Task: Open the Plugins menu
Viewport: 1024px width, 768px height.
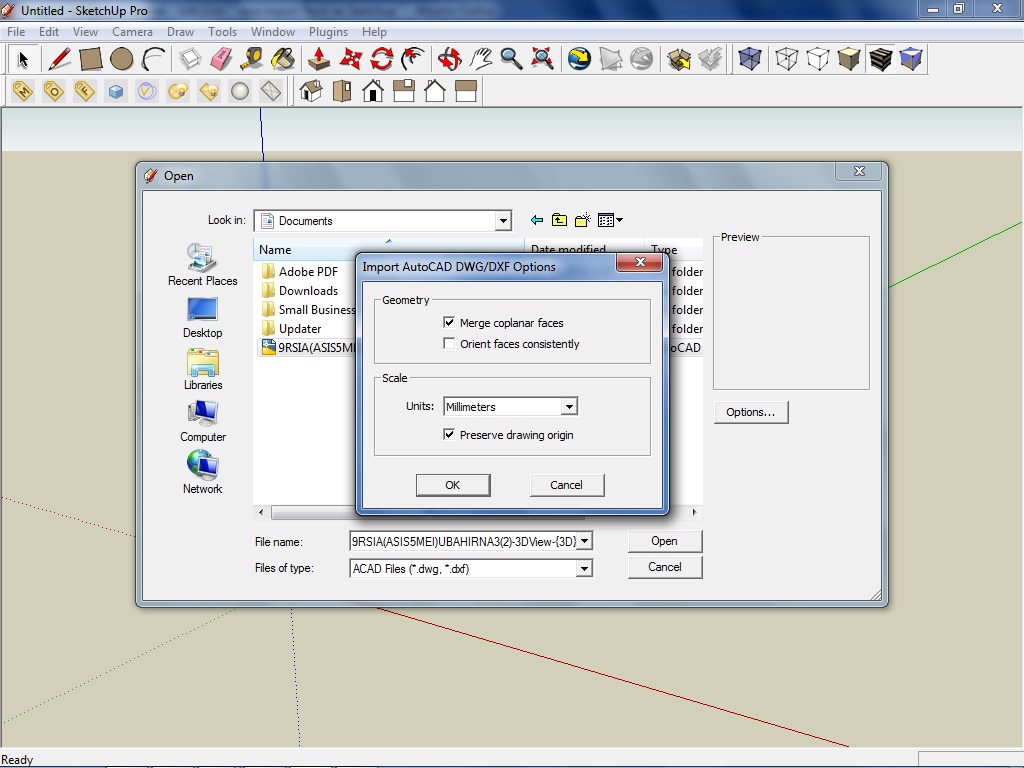Action: [328, 31]
